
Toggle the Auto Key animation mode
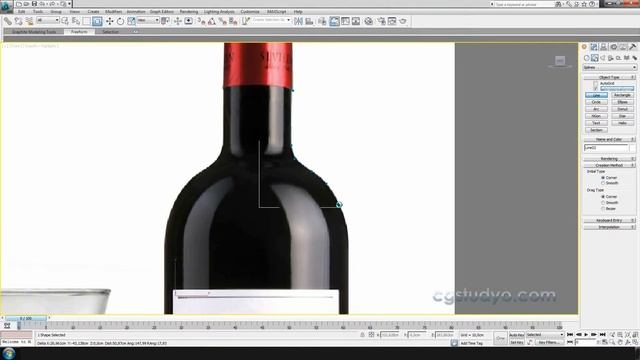coord(516,335)
